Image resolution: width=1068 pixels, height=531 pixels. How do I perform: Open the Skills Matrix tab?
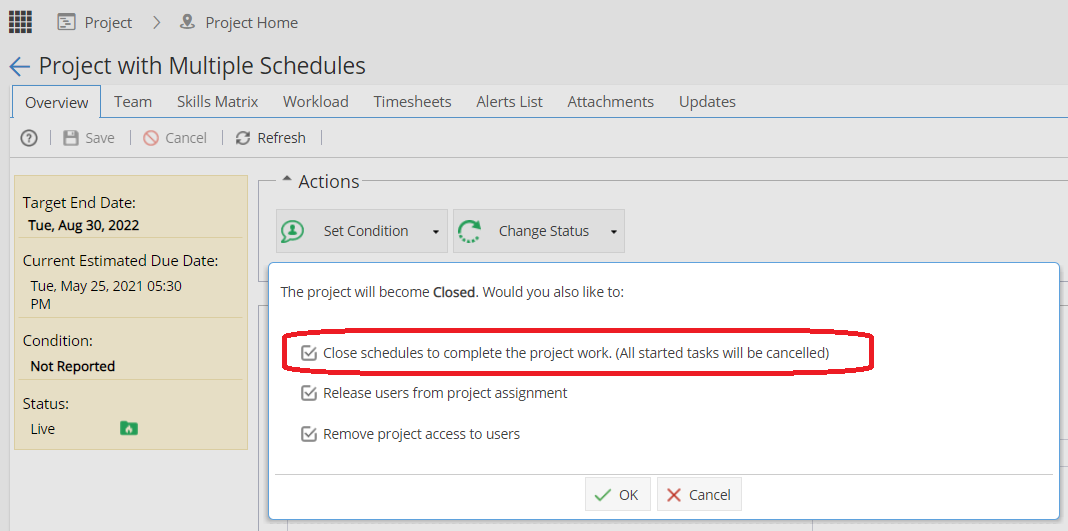tap(217, 102)
